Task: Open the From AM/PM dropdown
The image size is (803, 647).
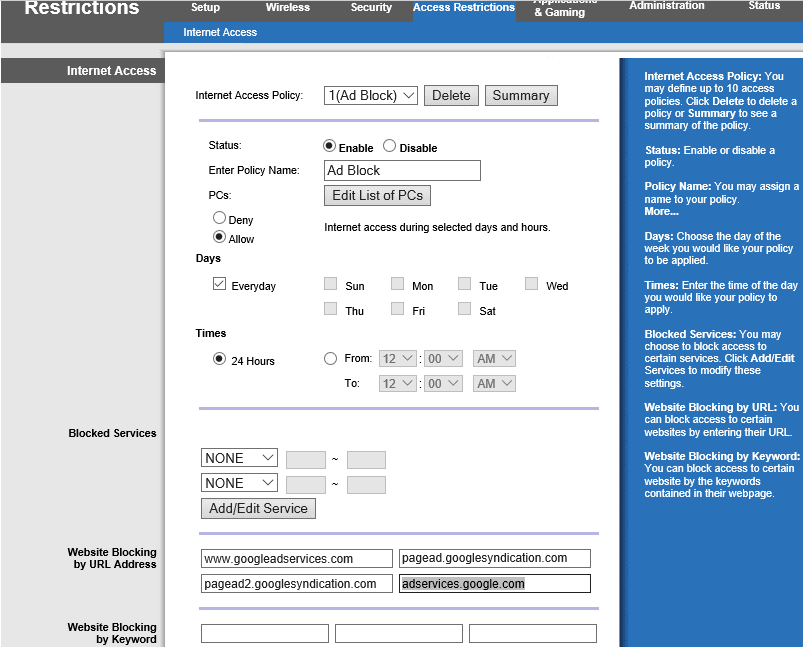Action: pyautogui.click(x=494, y=359)
